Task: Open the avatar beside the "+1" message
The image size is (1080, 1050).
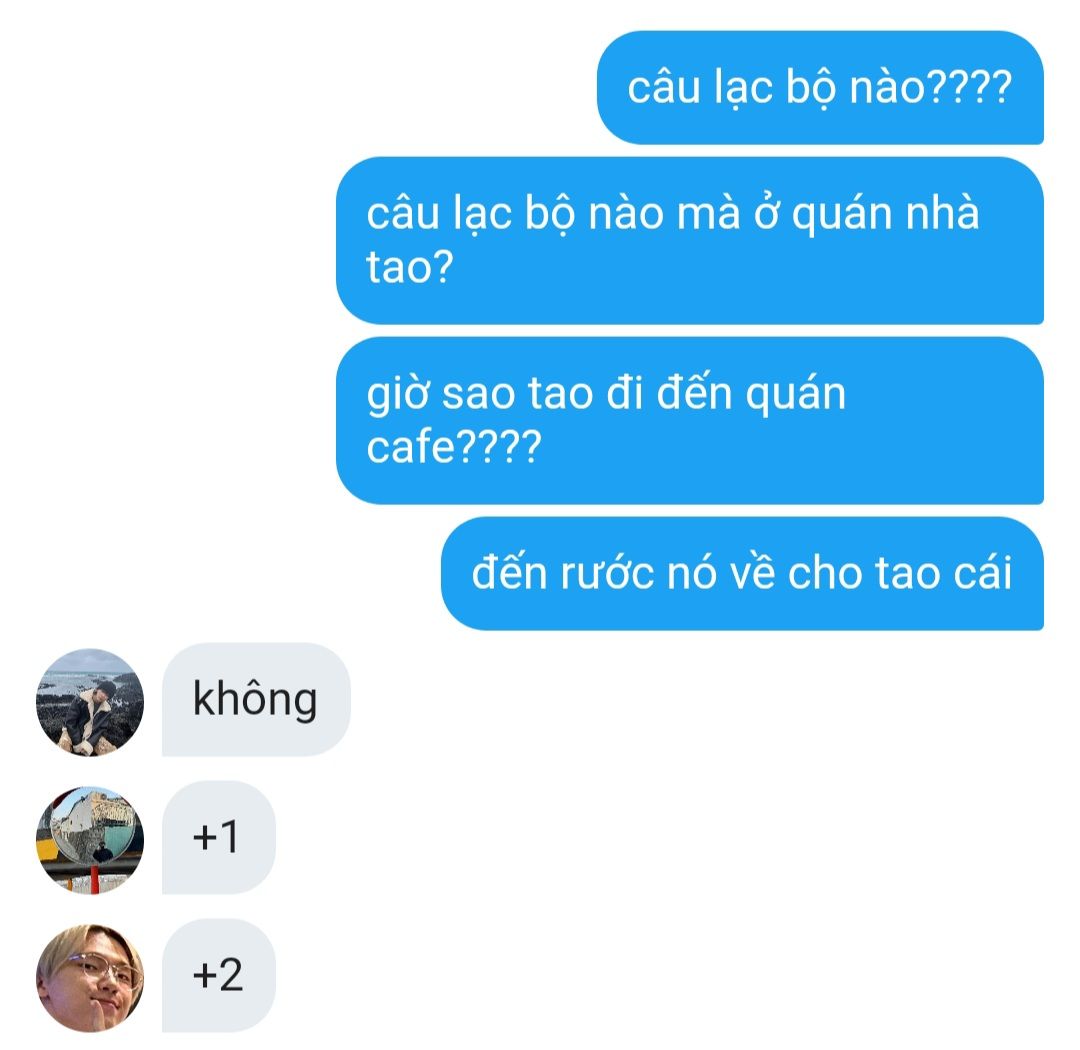Action: tap(90, 840)
